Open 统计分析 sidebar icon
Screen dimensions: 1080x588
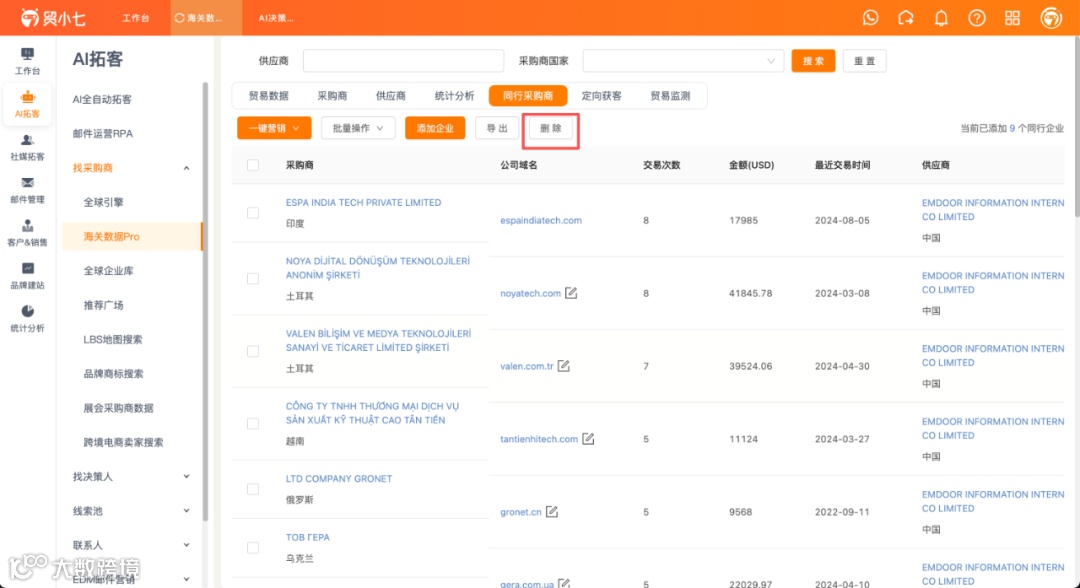[27, 318]
